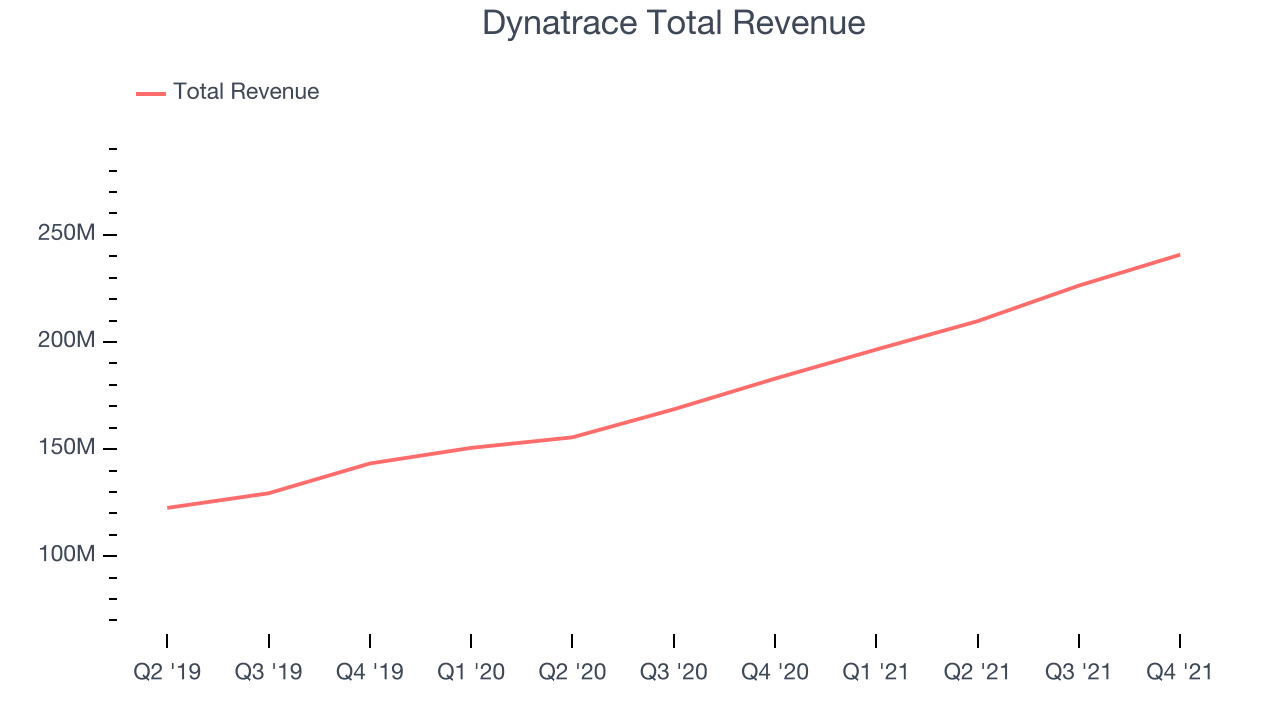Click the Q2 '21 axis label

[x=977, y=672]
